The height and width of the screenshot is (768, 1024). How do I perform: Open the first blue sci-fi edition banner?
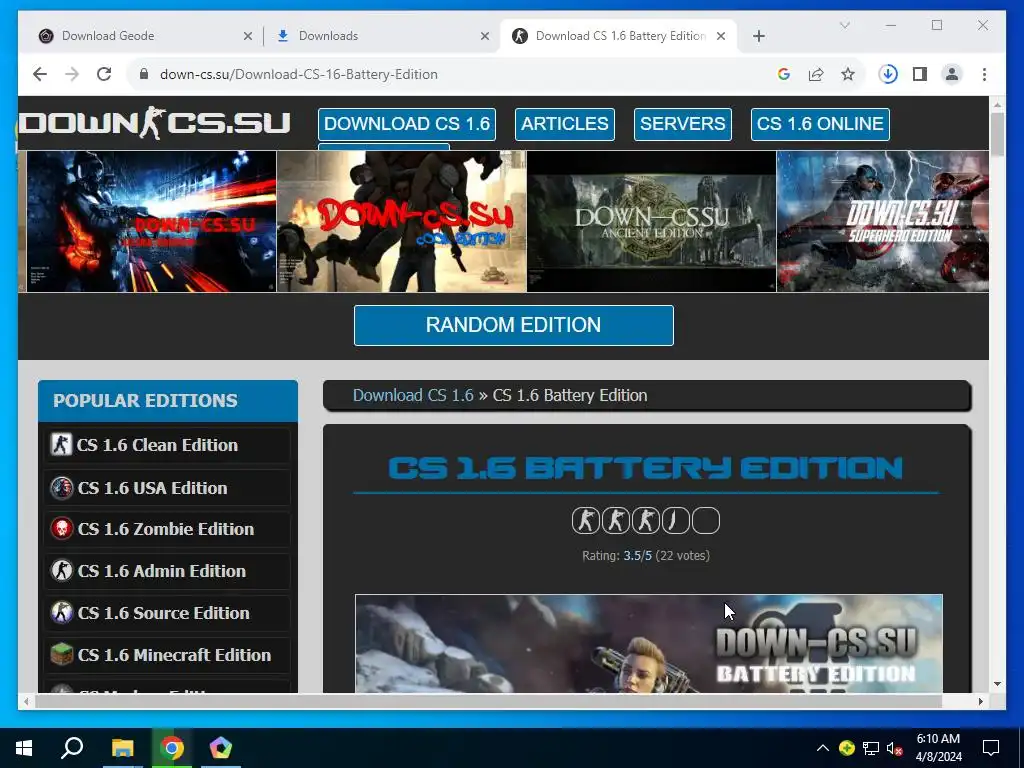point(151,221)
